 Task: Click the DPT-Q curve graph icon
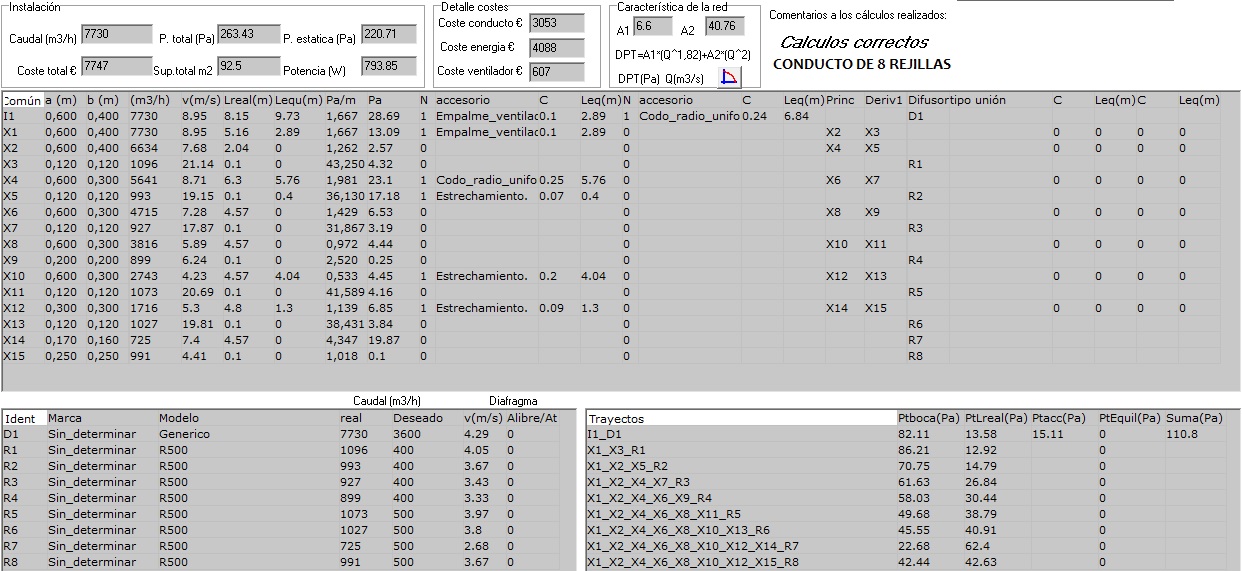pyautogui.click(x=730, y=79)
